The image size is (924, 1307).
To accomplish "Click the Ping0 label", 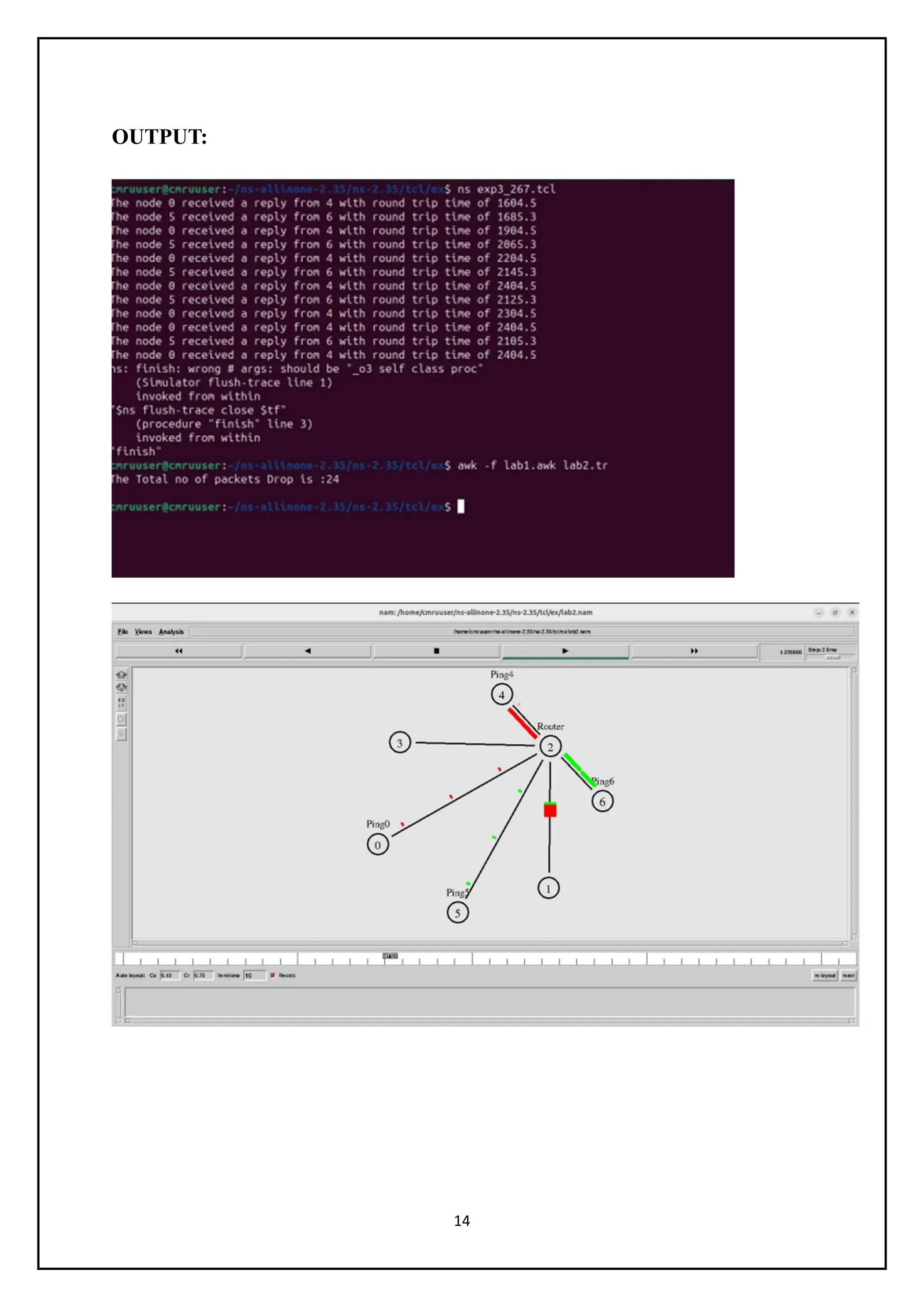I will 378,824.
